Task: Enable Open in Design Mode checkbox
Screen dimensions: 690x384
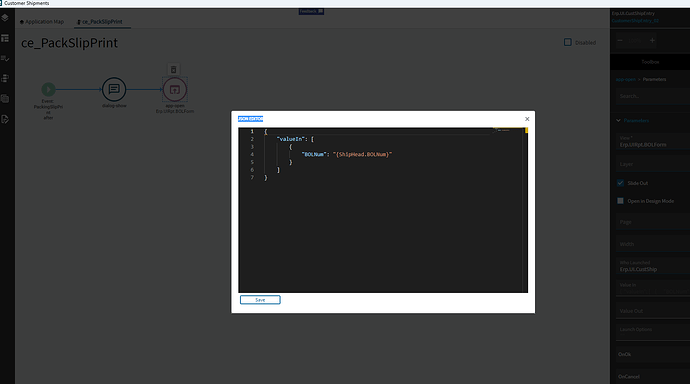Action: pos(620,201)
